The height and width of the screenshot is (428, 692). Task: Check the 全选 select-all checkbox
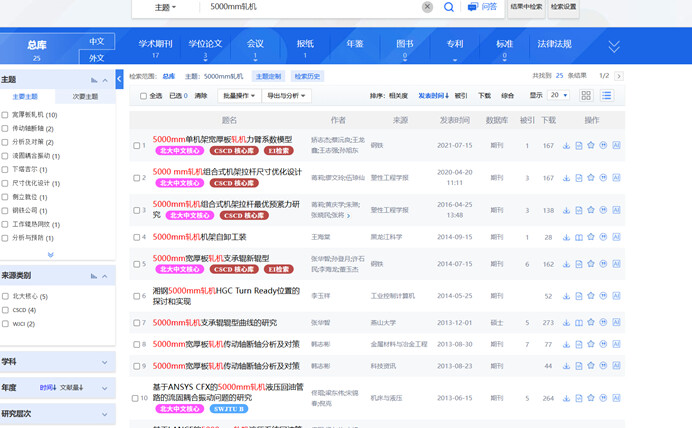click(143, 96)
